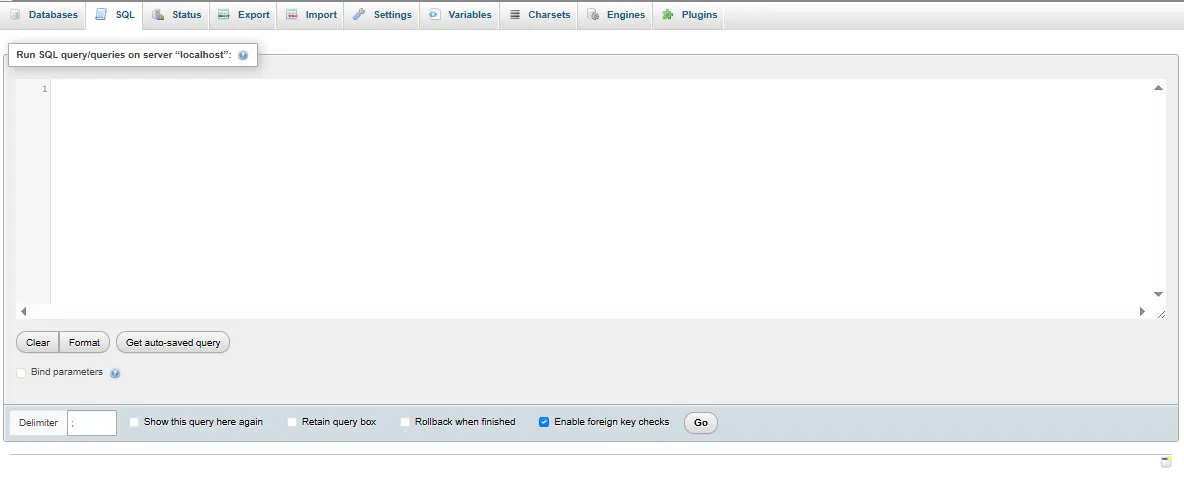This screenshot has width=1184, height=479.
Task: Click the Import tab icon
Action: (x=292, y=15)
